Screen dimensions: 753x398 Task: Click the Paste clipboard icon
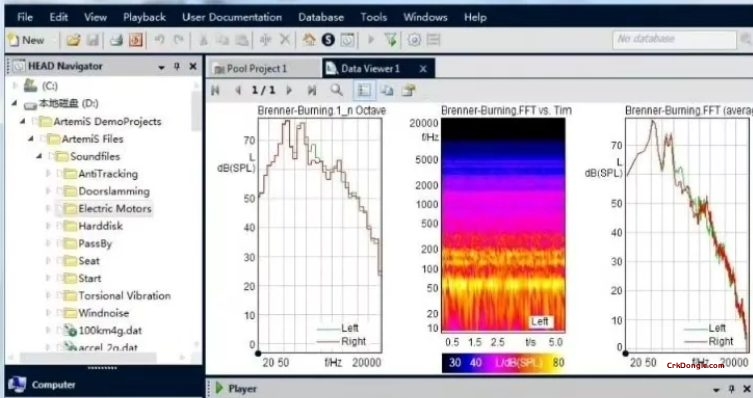pyautogui.click(x=243, y=40)
